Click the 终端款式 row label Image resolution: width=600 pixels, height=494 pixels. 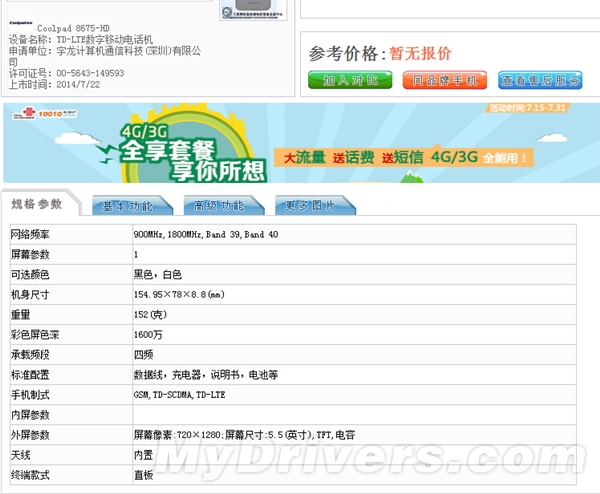[x=30, y=475]
